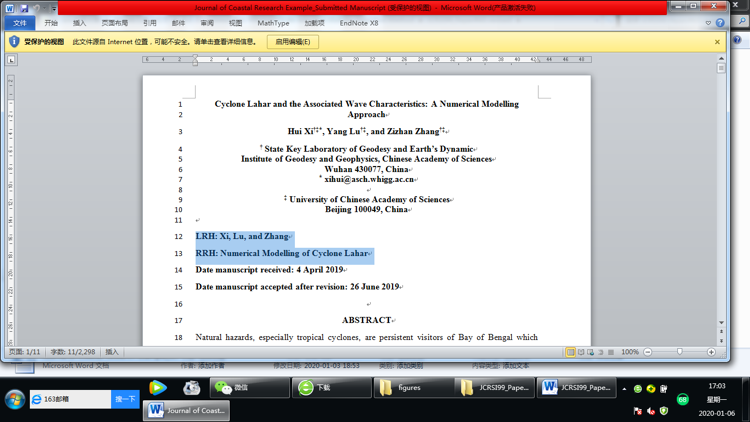750x422 pixels.
Task: Close the Protected View warning bar
Action: coord(717,42)
